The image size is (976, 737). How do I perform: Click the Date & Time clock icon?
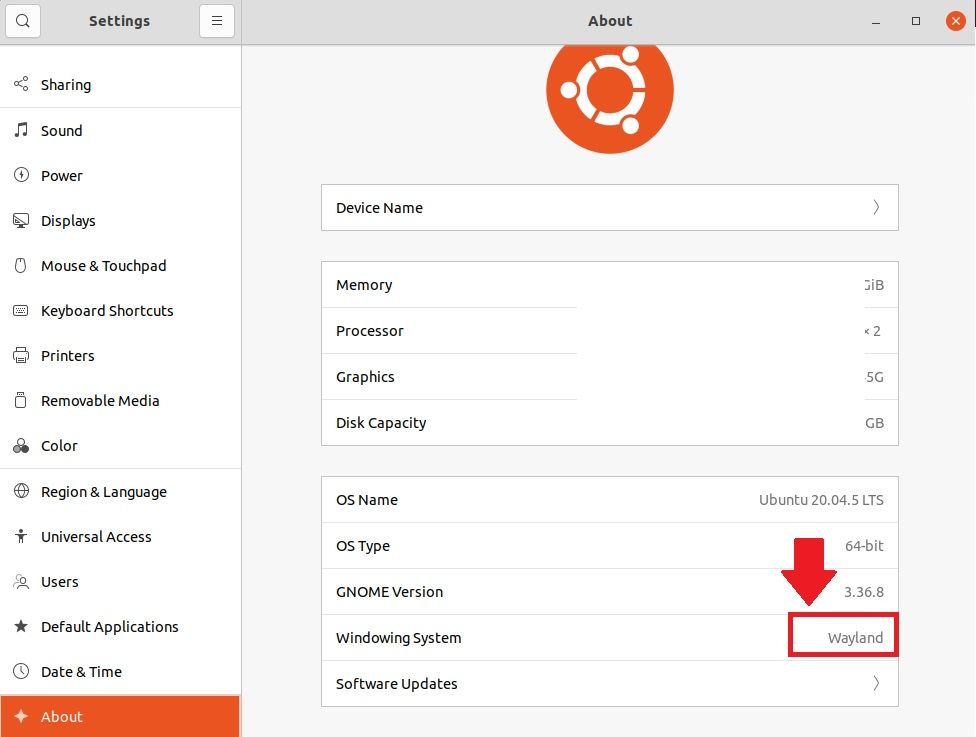coord(21,671)
